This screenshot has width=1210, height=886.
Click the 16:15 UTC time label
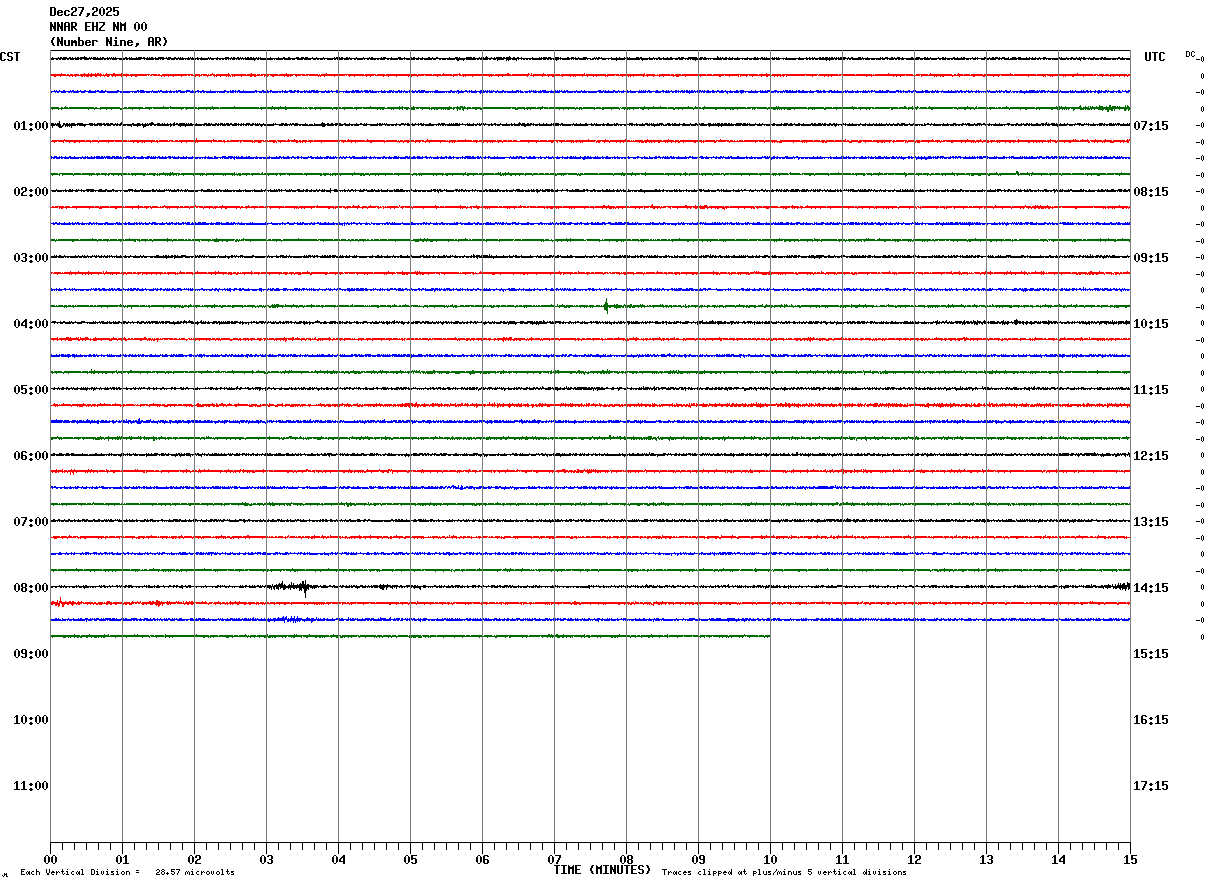pos(1151,720)
